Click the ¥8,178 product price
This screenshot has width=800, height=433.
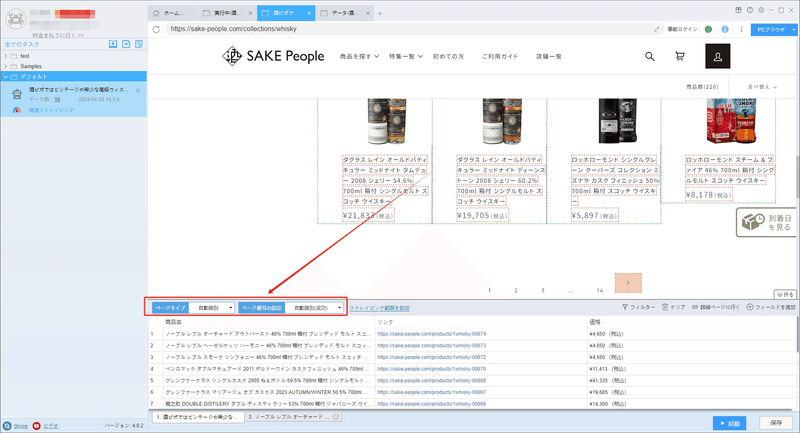709,195
